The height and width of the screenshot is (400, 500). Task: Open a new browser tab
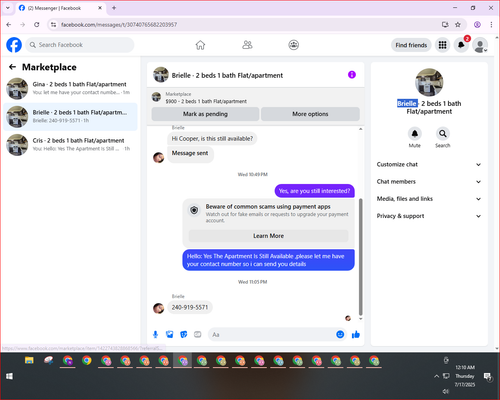(x=114, y=8)
